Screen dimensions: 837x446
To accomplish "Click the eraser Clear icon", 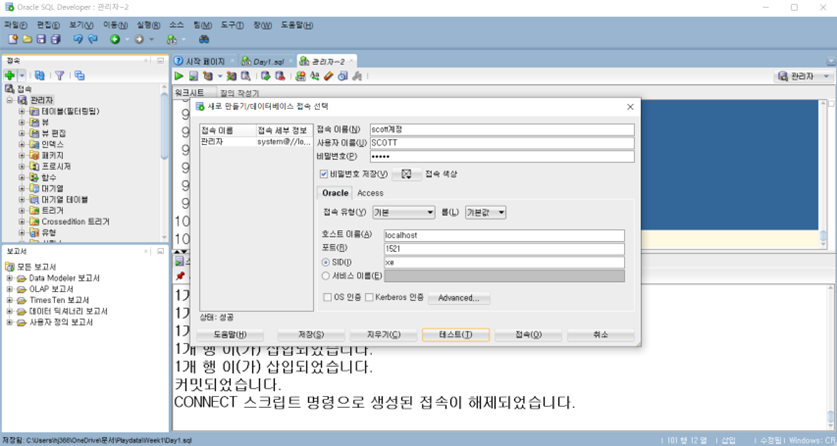I will click(x=328, y=76).
